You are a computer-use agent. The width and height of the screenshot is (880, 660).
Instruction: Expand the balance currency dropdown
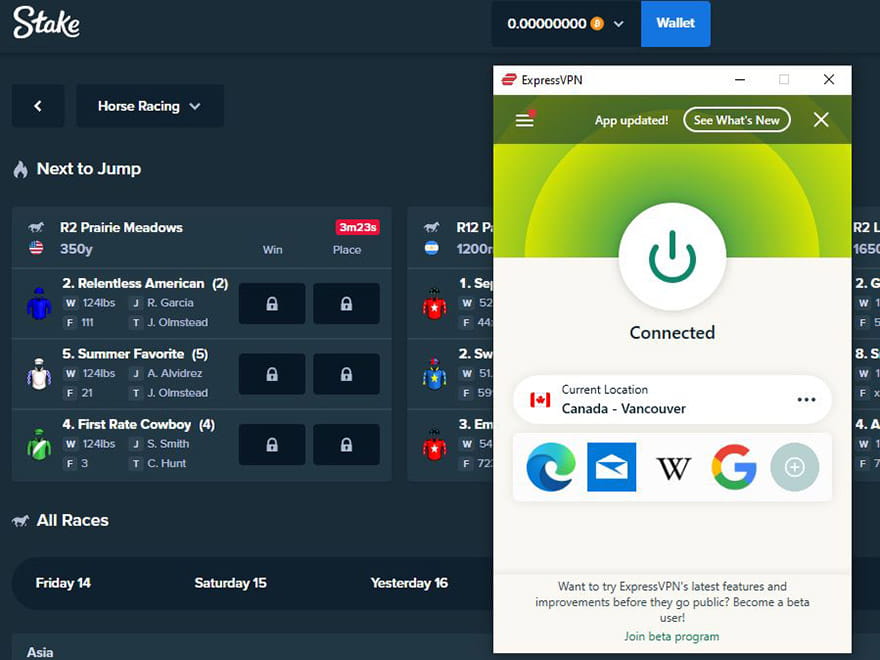pyautogui.click(x=618, y=24)
